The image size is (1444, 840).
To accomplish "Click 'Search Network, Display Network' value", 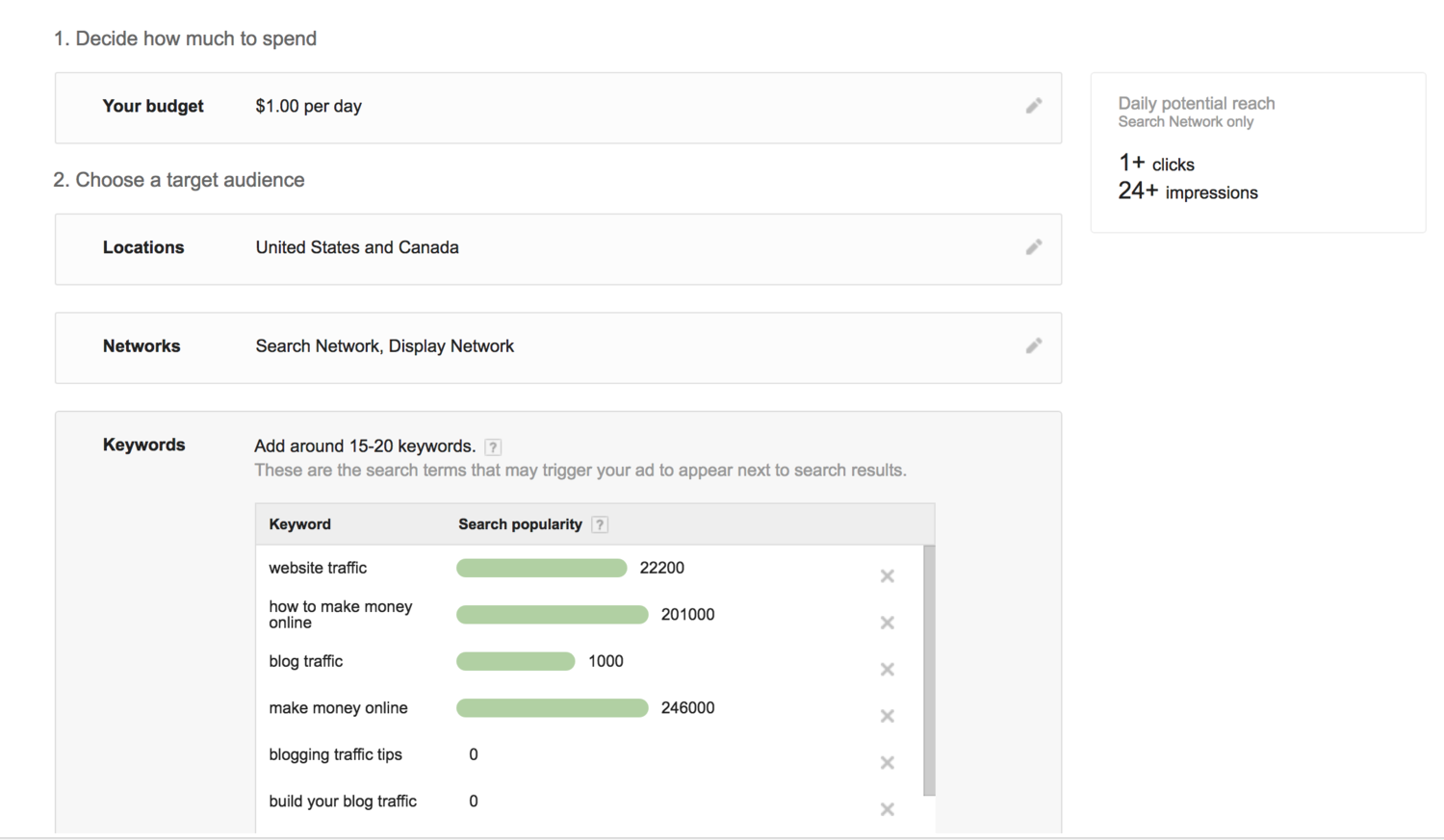I will (x=385, y=345).
